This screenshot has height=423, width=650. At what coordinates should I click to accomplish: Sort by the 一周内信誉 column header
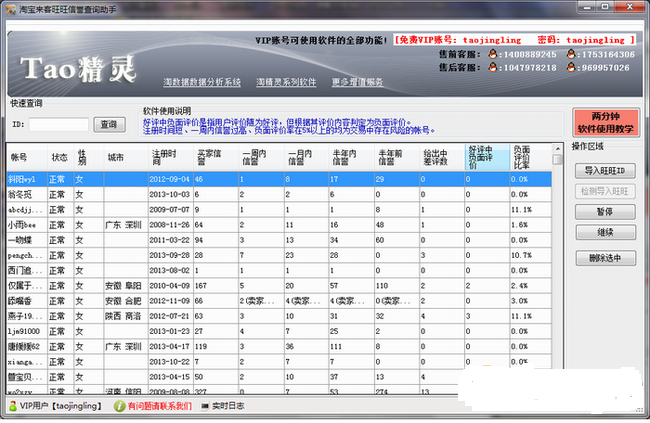(x=261, y=157)
